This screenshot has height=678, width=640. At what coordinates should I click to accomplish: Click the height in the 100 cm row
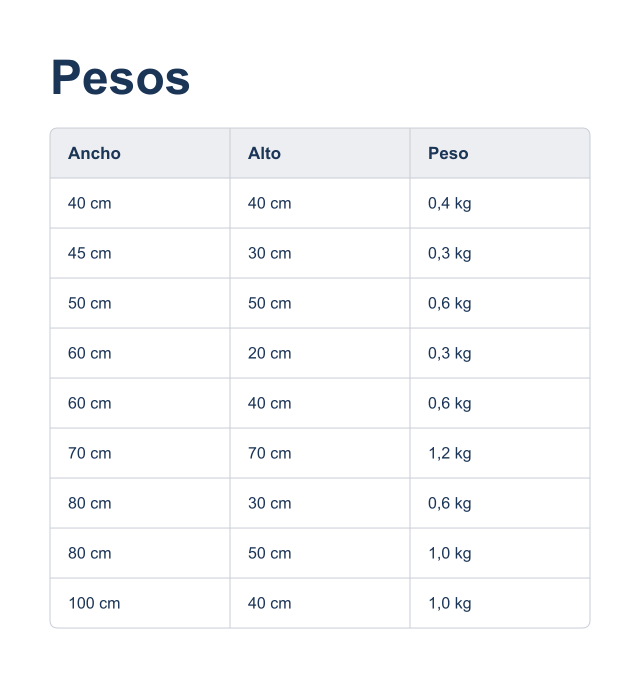coord(320,603)
